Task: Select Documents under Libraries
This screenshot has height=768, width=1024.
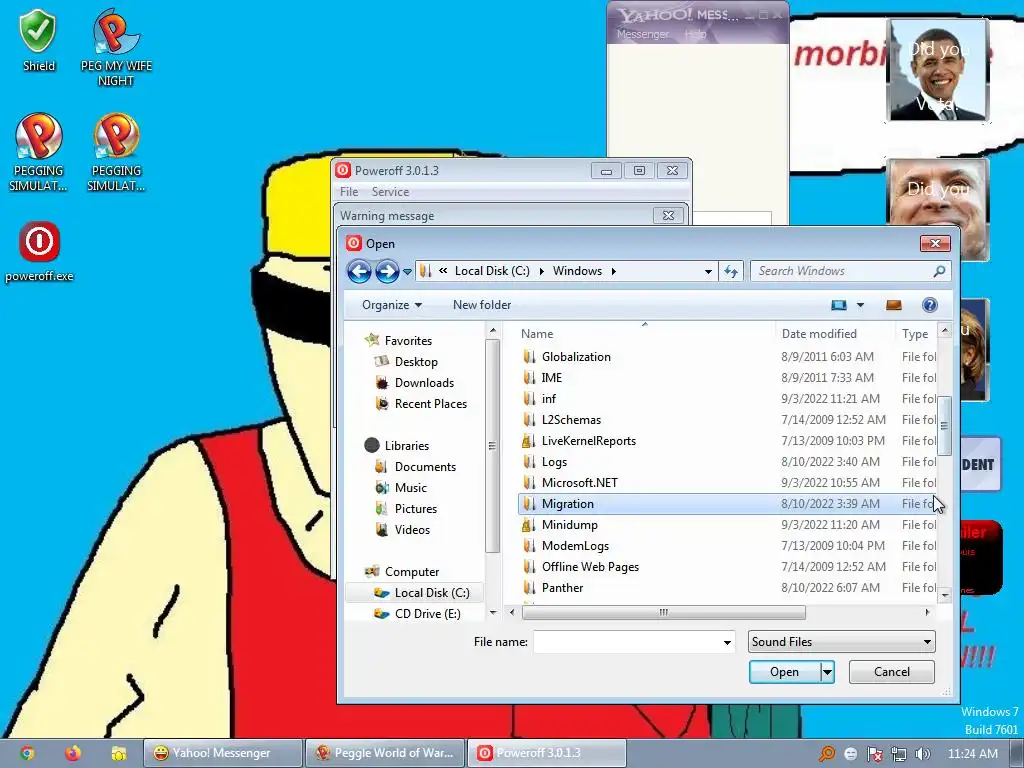Action: pos(425,467)
